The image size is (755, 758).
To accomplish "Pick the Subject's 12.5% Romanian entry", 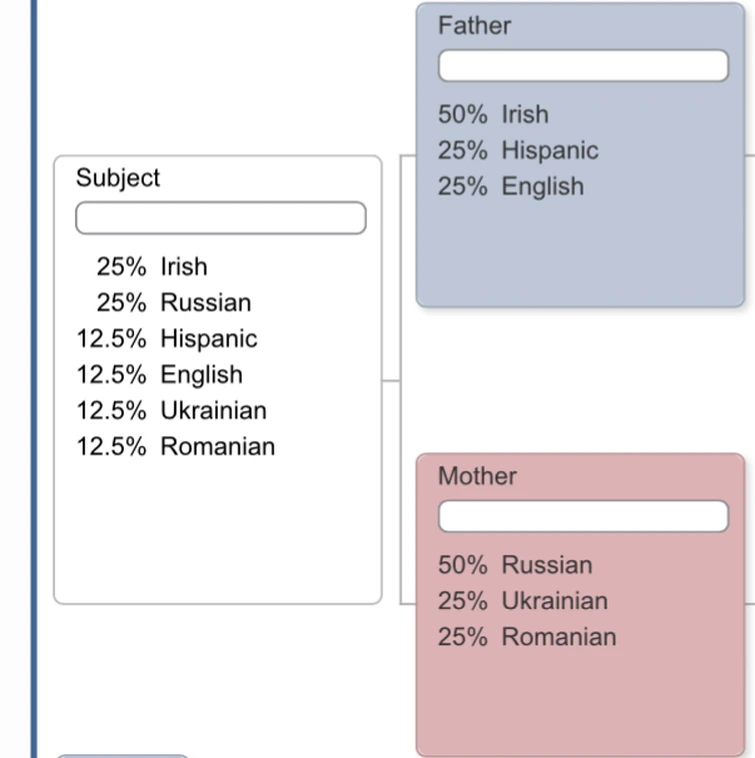I will (x=175, y=447).
